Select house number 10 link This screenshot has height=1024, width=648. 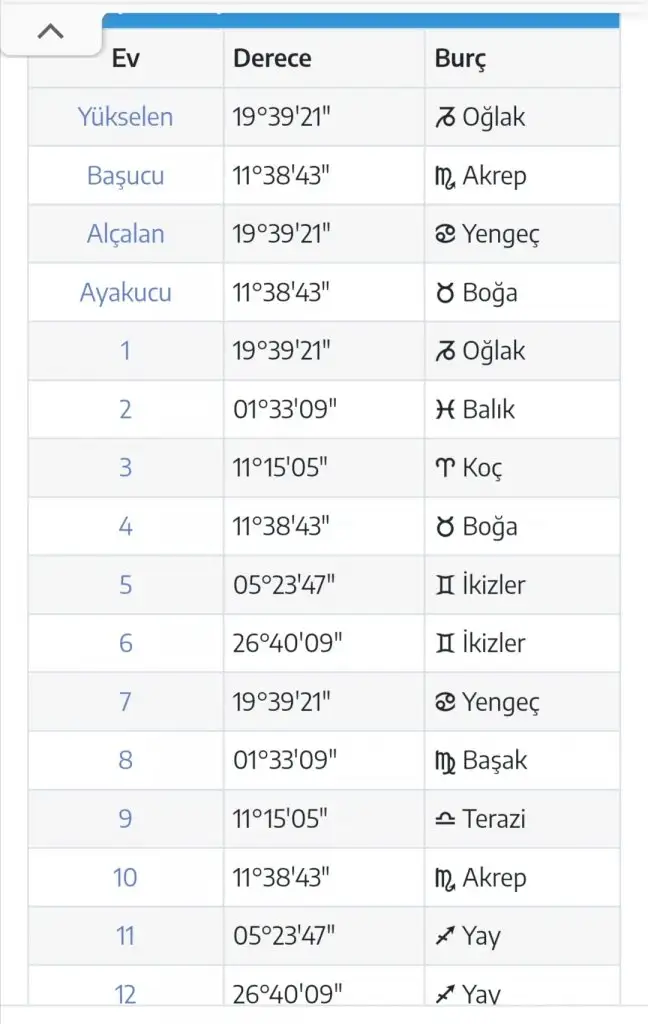125,878
